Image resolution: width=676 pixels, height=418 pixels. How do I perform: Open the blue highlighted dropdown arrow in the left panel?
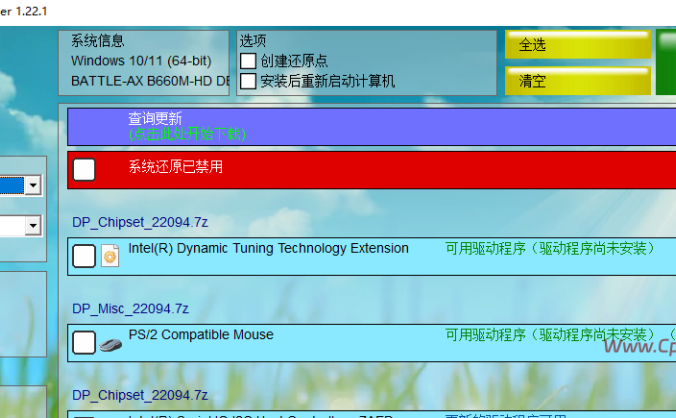pyautogui.click(x=33, y=186)
